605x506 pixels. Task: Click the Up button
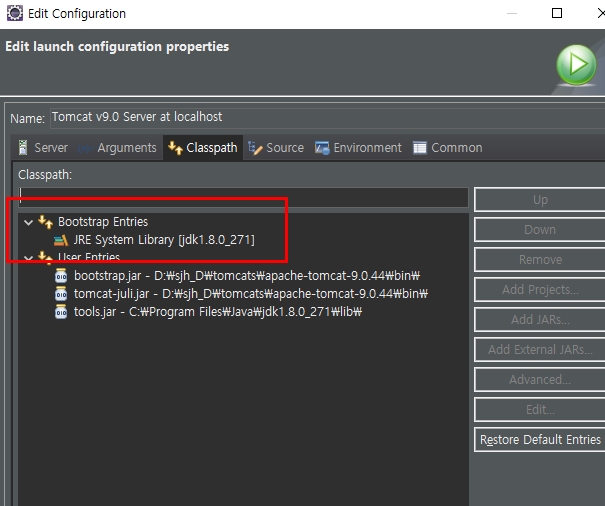540,200
